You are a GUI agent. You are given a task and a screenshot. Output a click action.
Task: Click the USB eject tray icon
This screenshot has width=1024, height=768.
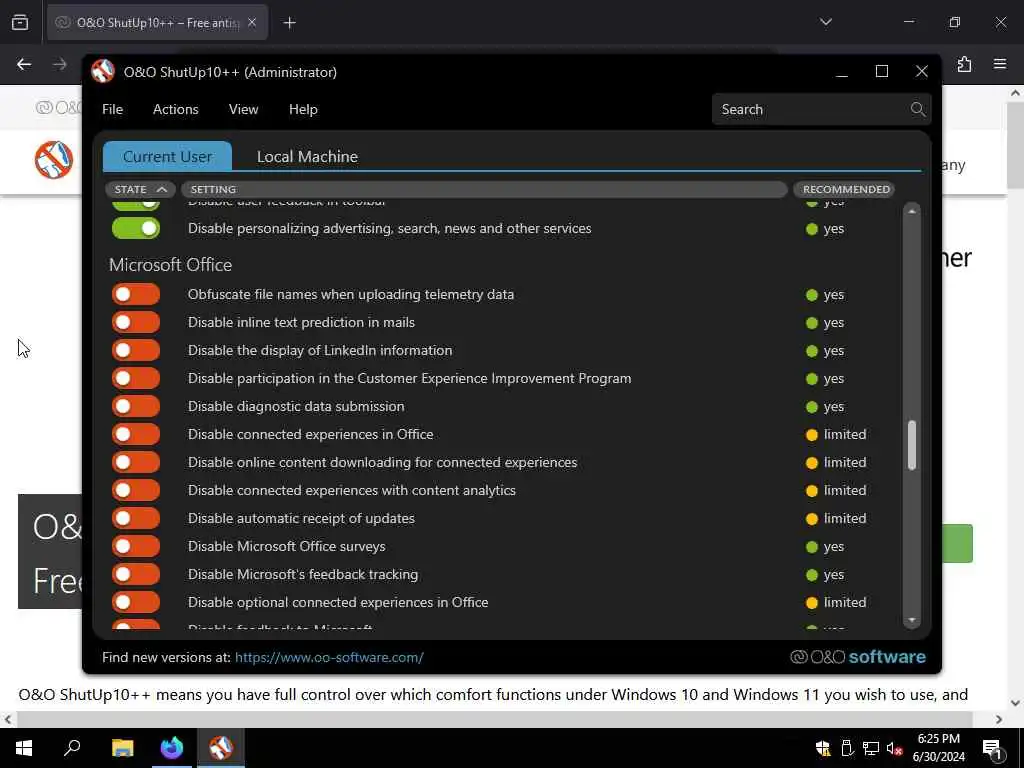(847, 748)
